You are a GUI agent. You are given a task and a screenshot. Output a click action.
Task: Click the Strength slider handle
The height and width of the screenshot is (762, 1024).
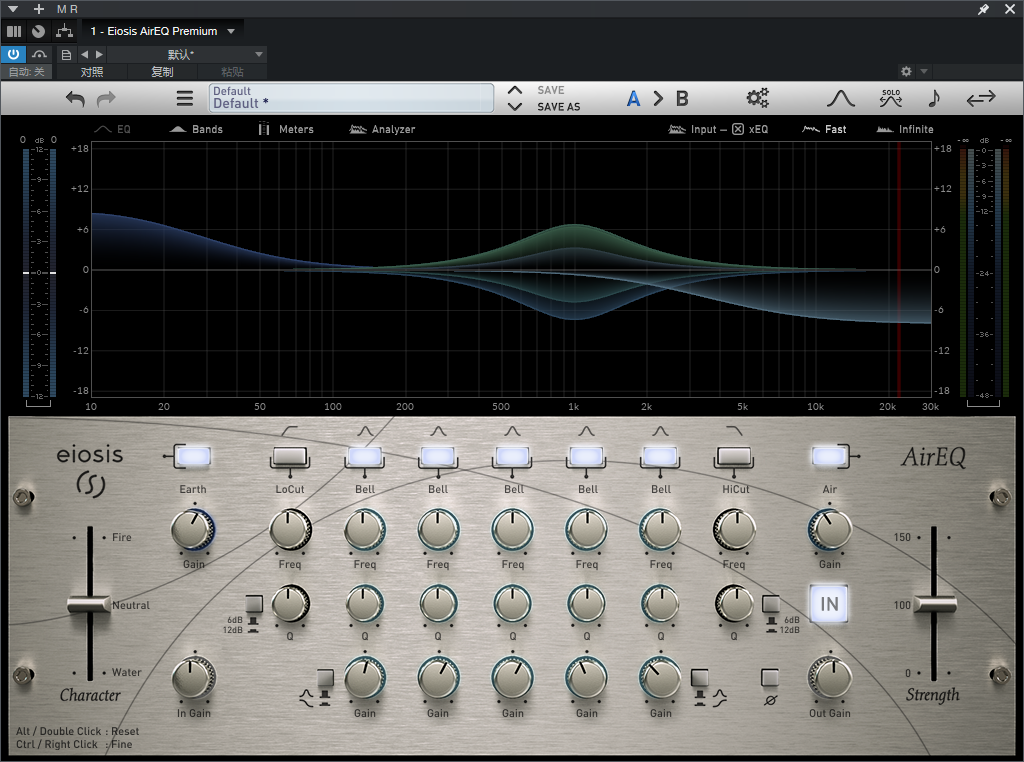pyautogui.click(x=935, y=603)
